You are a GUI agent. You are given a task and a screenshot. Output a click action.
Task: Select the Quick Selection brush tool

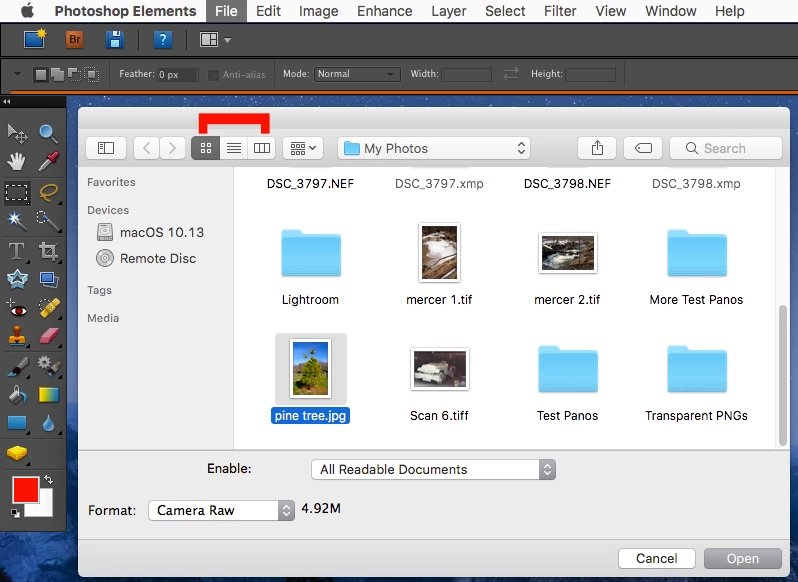(x=48, y=221)
